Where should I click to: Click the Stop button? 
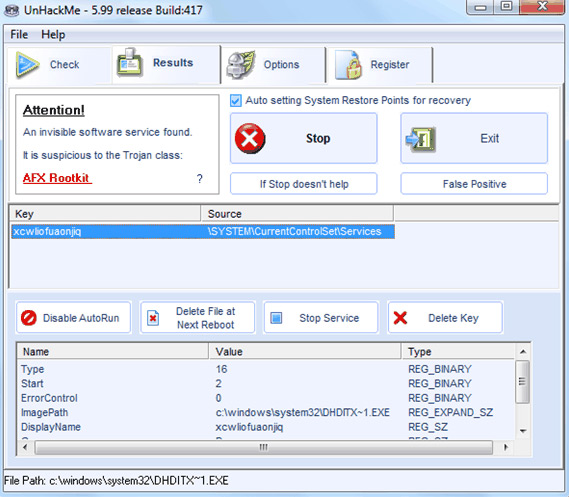tap(304, 138)
